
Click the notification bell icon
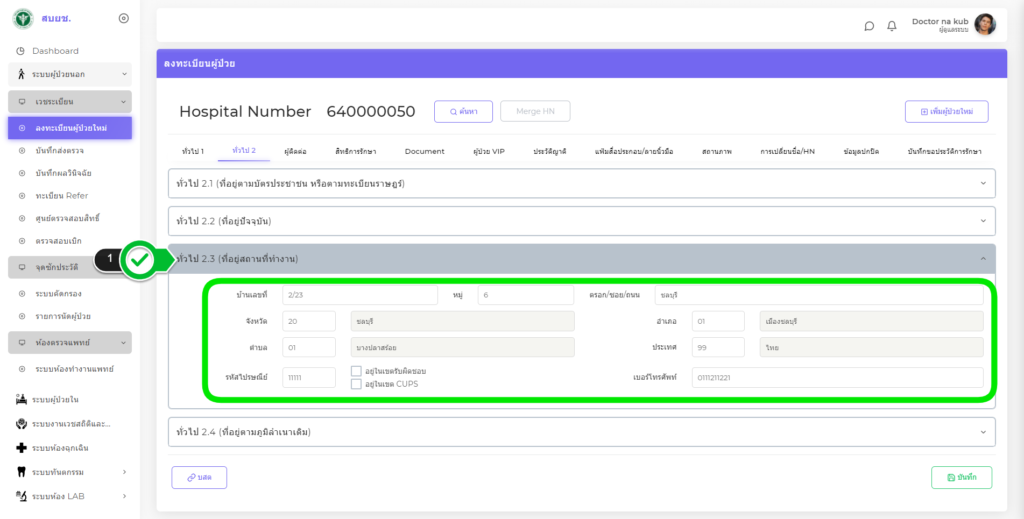(892, 25)
